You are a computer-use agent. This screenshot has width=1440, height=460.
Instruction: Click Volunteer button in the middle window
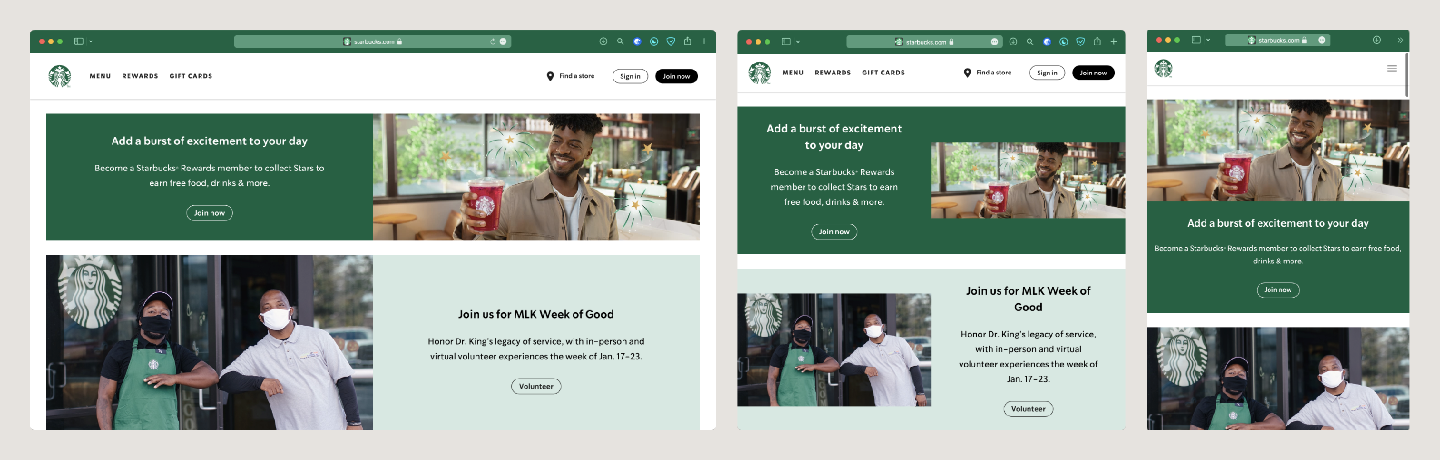(x=1028, y=409)
